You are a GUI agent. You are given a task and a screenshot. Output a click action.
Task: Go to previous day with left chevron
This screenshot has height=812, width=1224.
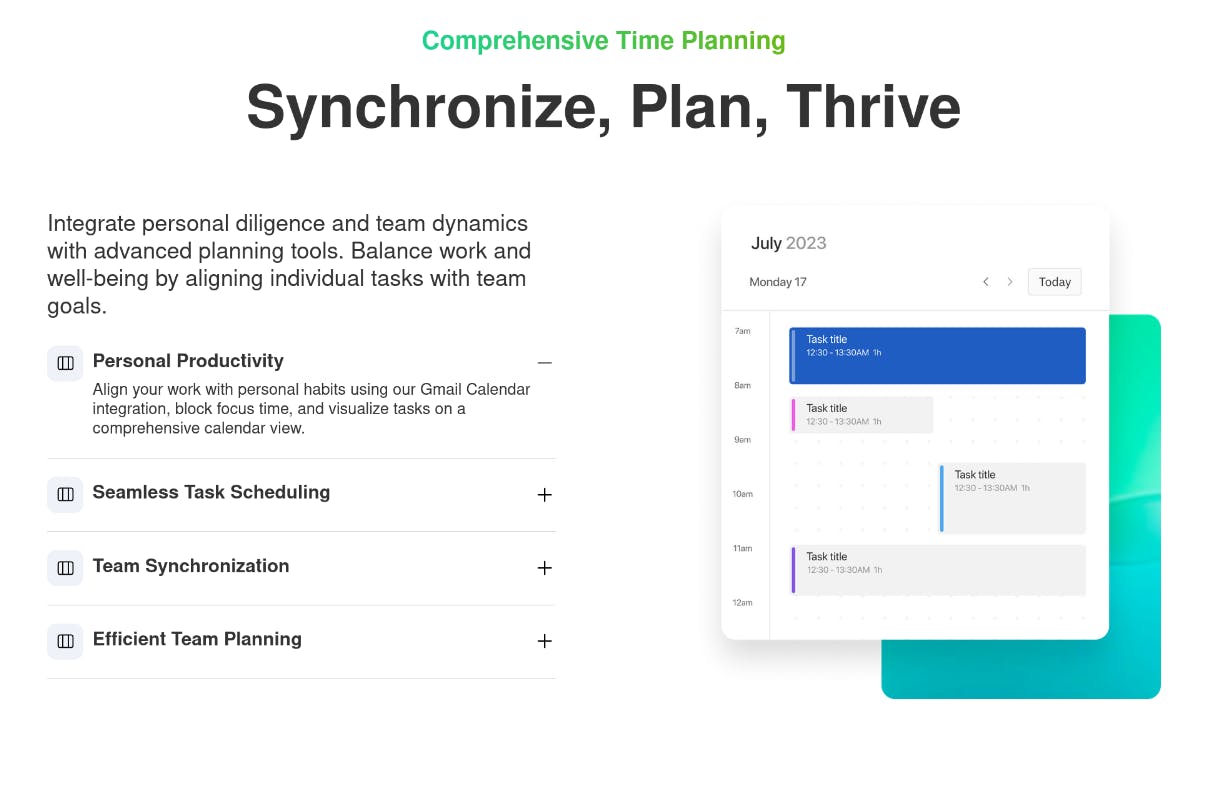(x=985, y=282)
